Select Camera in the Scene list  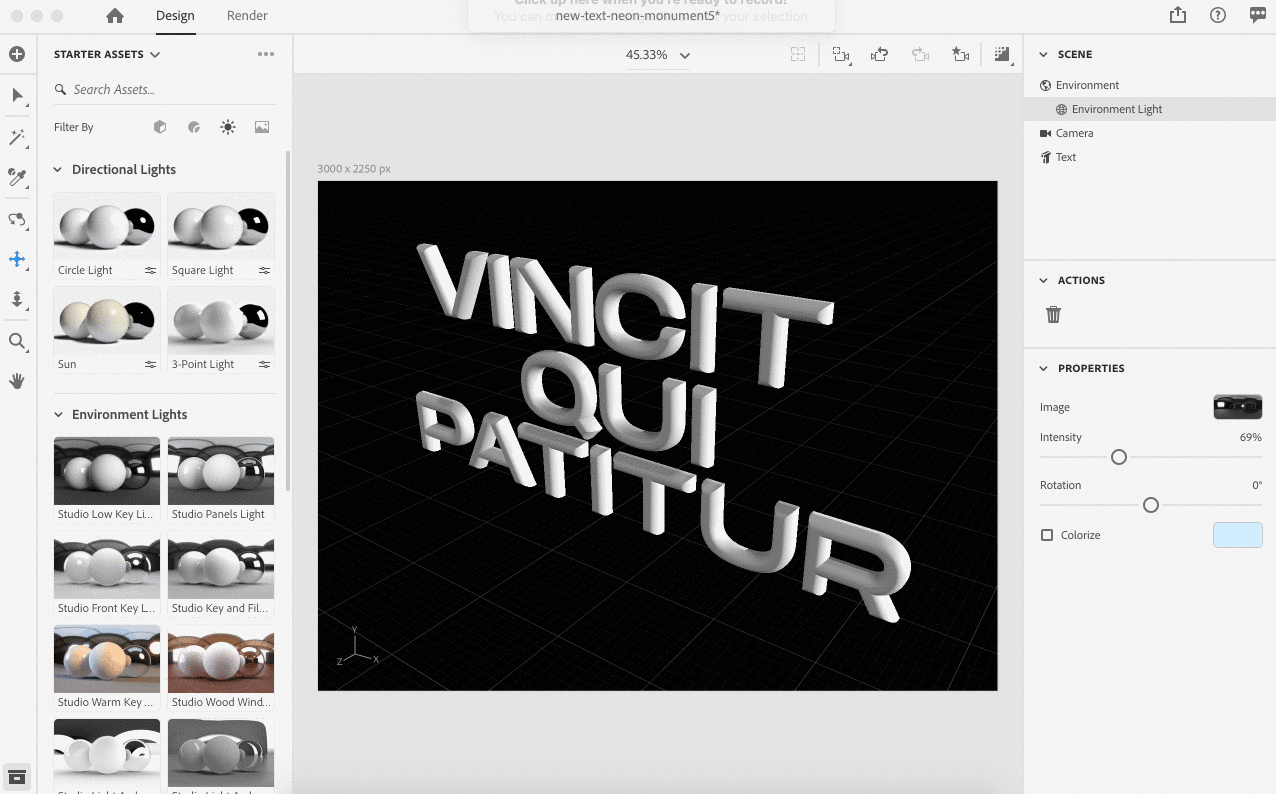pyautogui.click(x=1150, y=133)
